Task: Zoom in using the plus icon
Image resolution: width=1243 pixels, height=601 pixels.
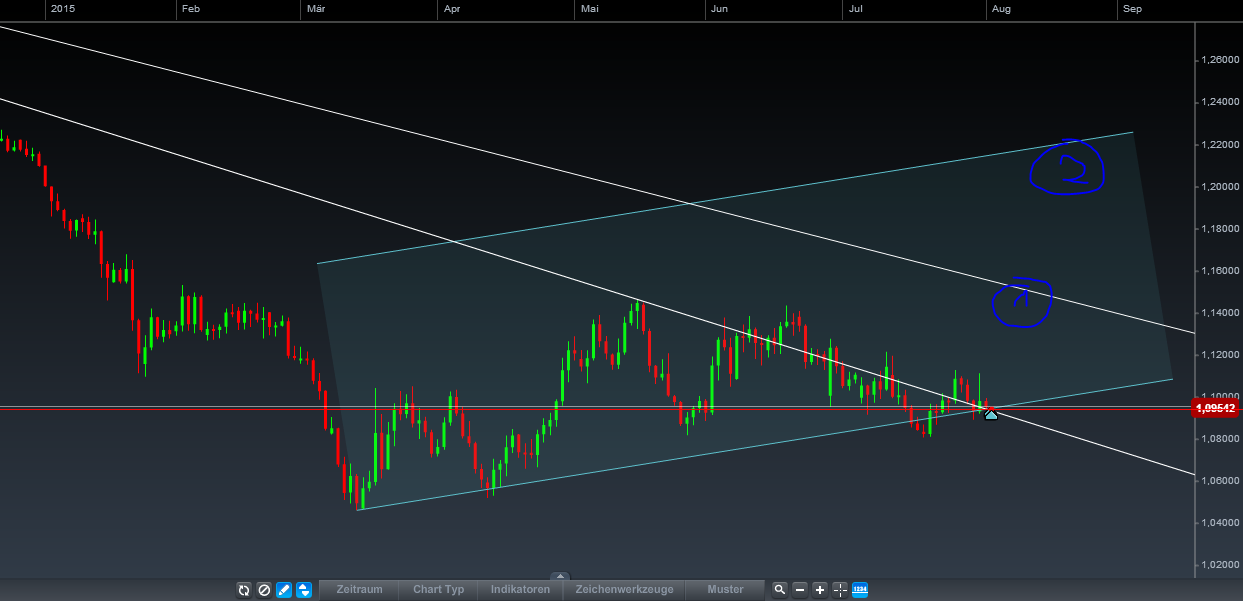Action: [x=820, y=589]
